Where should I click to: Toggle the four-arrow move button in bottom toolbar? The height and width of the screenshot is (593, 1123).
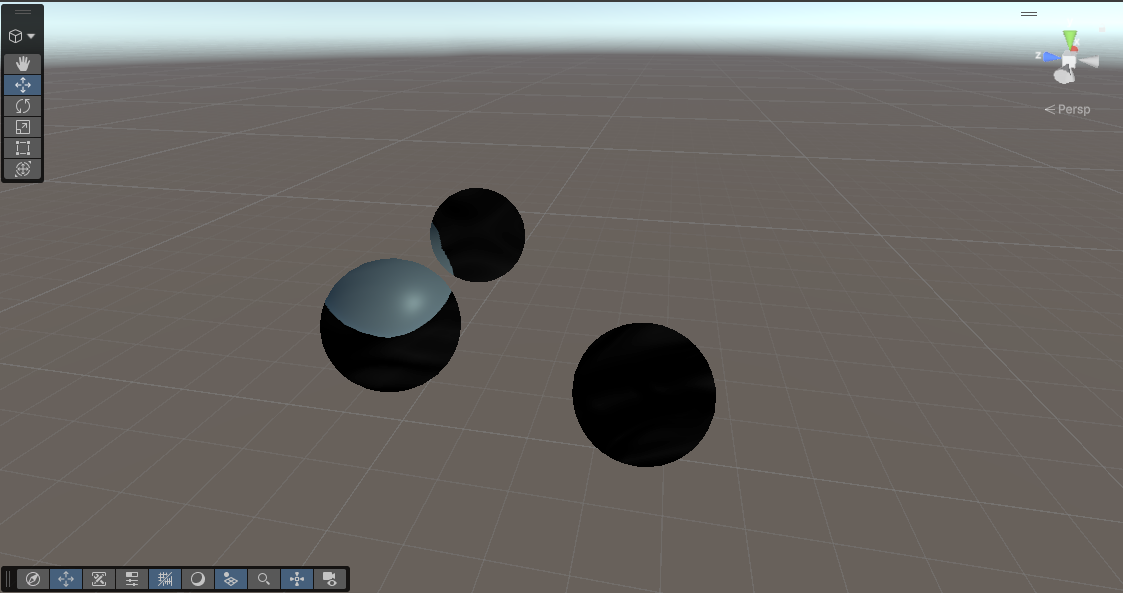(66, 579)
